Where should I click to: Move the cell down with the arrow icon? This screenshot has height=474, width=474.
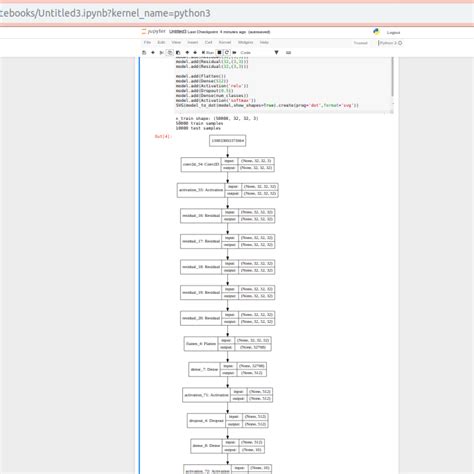coord(195,53)
